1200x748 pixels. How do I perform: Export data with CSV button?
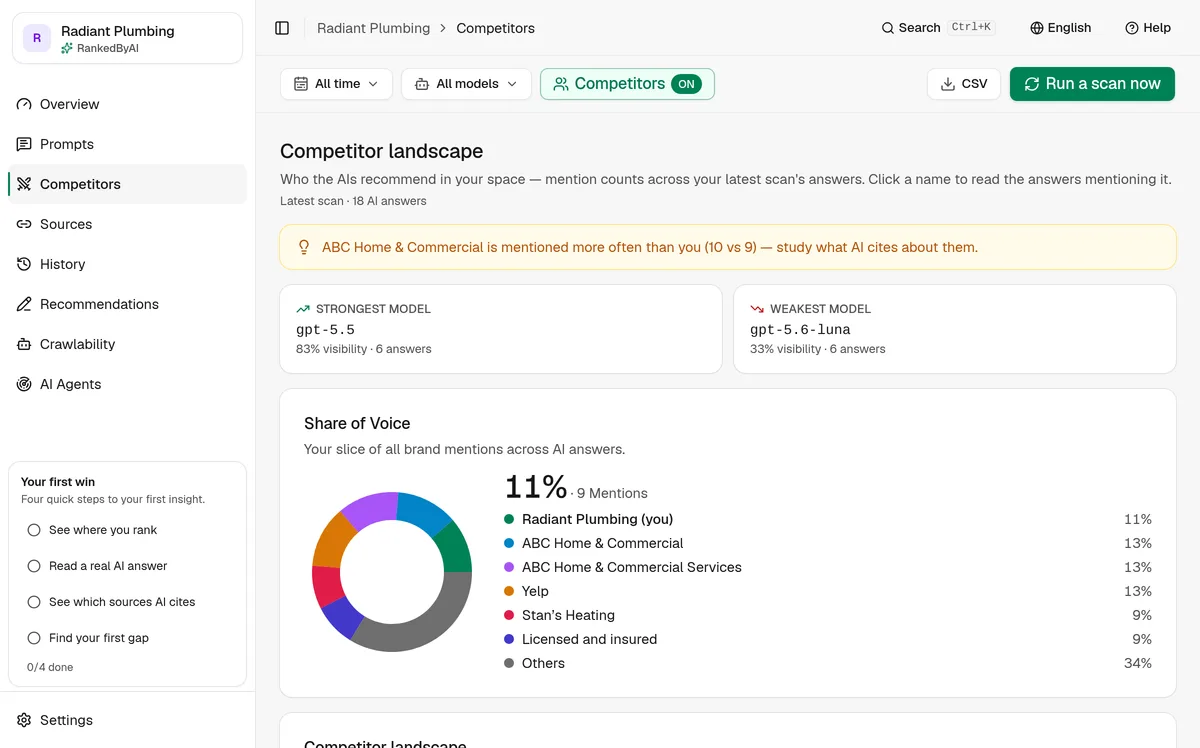964,84
